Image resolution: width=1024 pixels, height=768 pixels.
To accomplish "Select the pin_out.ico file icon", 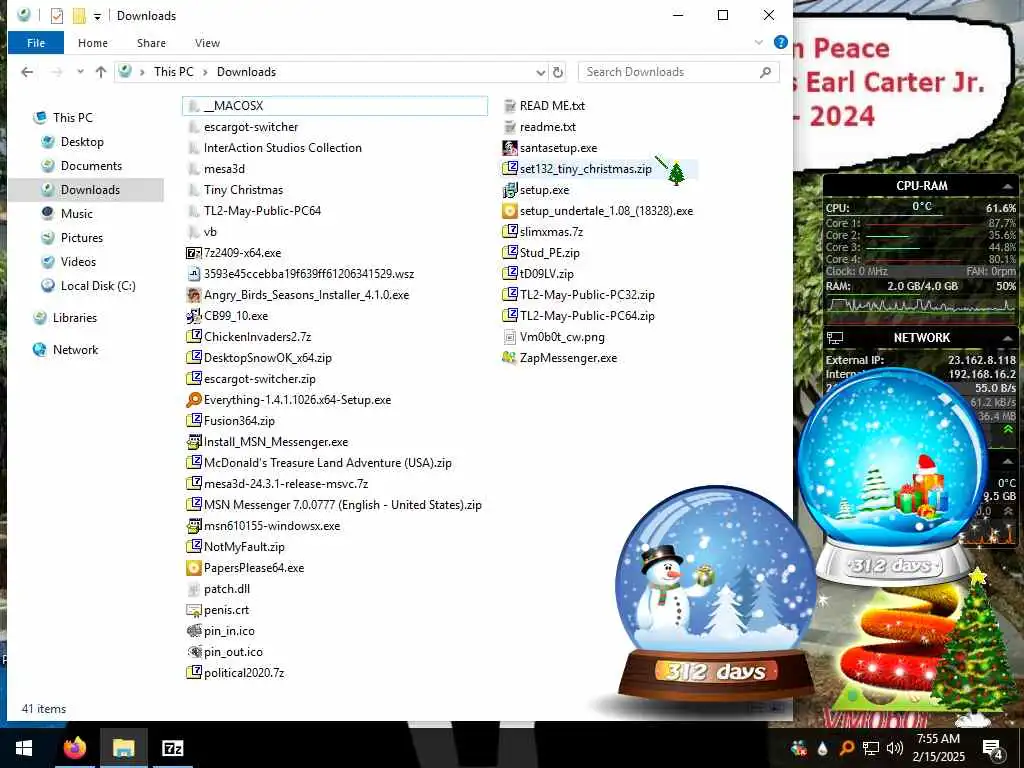I will point(194,652).
